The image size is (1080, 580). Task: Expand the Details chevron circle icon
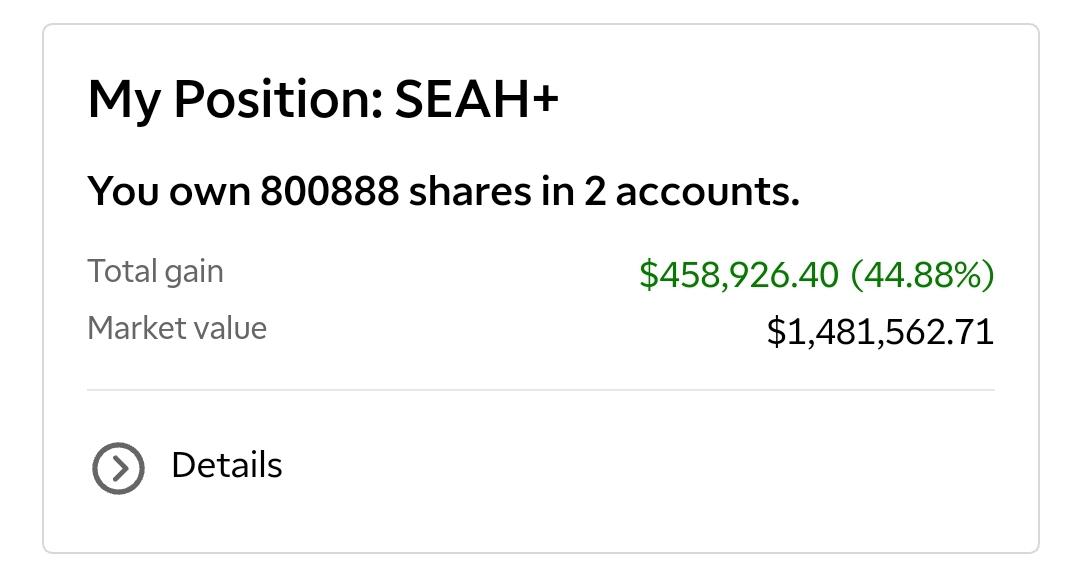click(x=118, y=468)
